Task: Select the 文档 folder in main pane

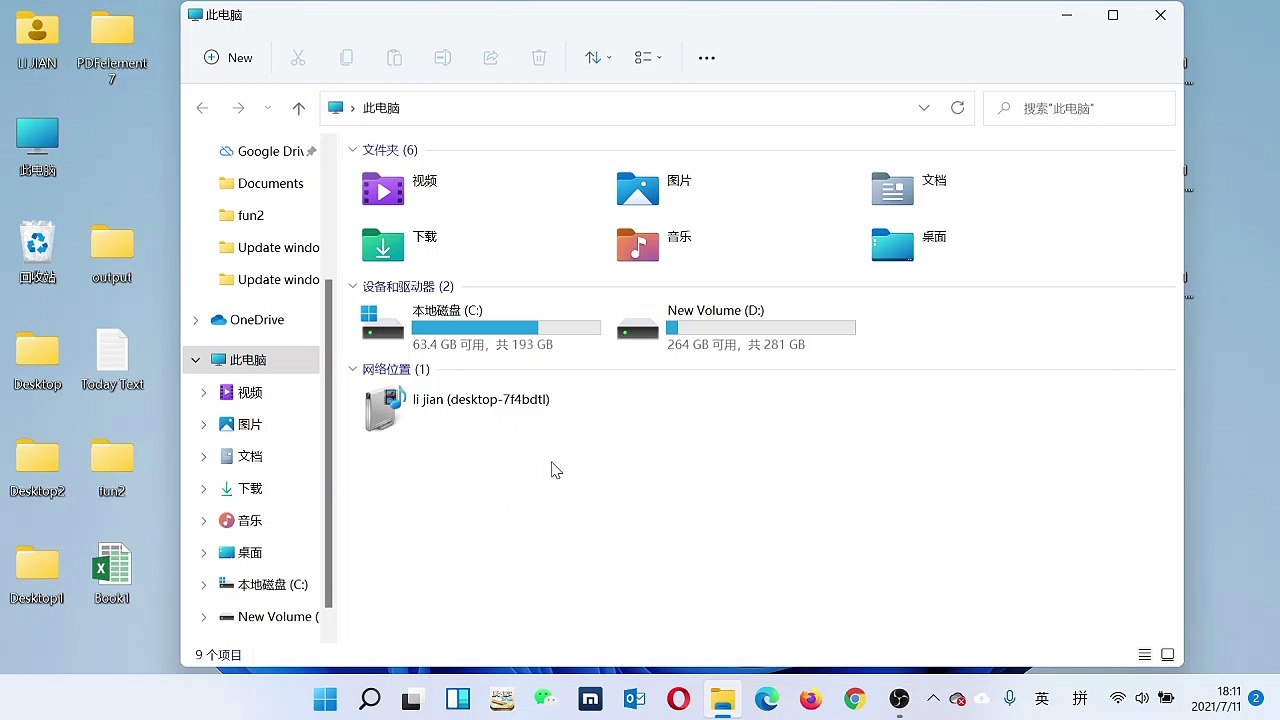Action: (x=909, y=188)
